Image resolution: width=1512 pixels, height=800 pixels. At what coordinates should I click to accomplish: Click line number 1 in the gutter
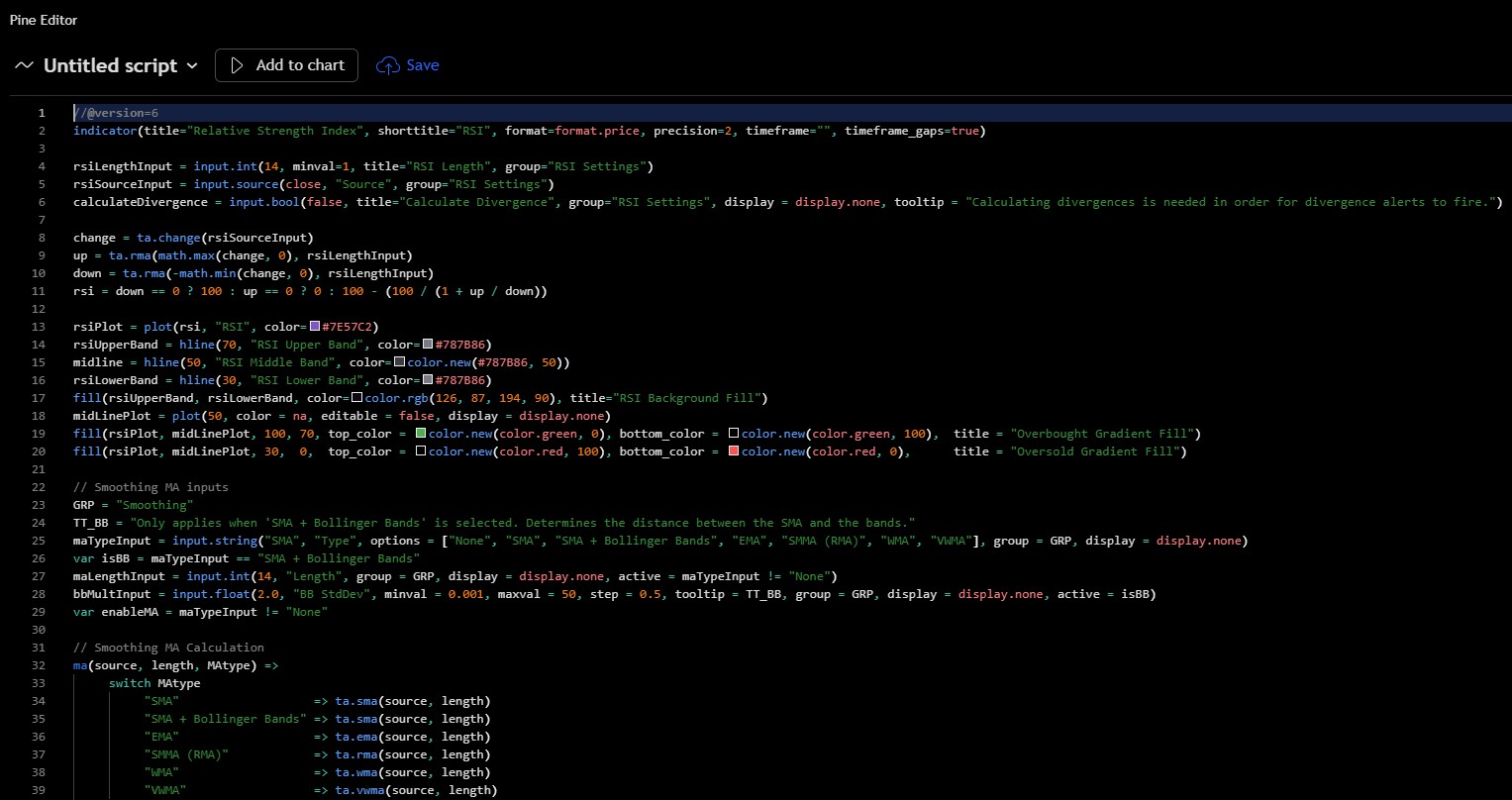pos(41,112)
